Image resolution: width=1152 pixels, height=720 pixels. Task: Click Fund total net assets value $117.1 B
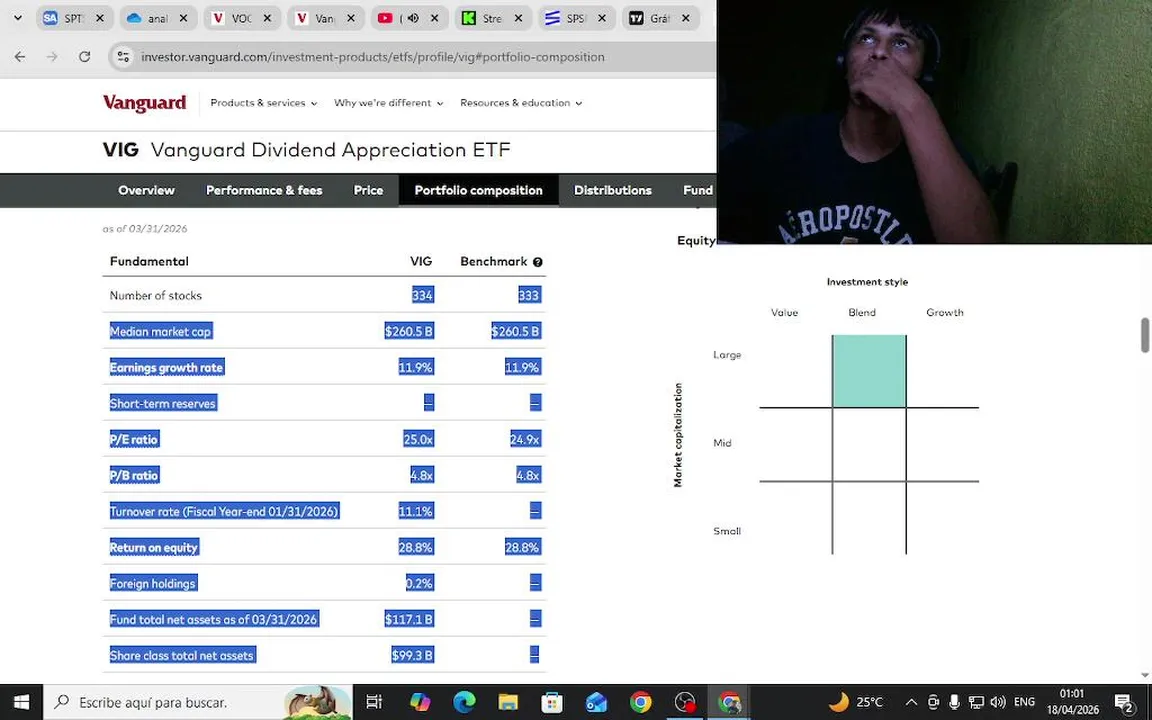[x=409, y=619]
